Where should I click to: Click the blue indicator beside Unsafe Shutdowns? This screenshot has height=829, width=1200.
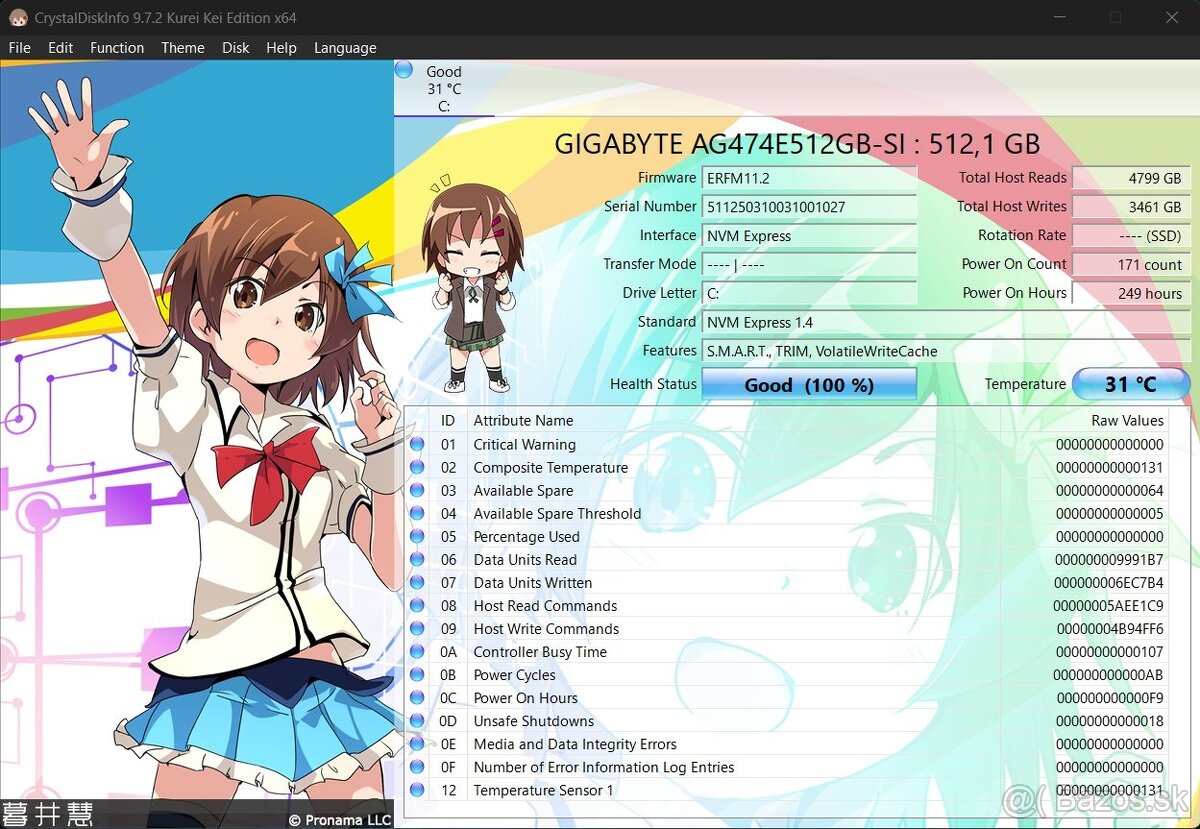coord(418,720)
